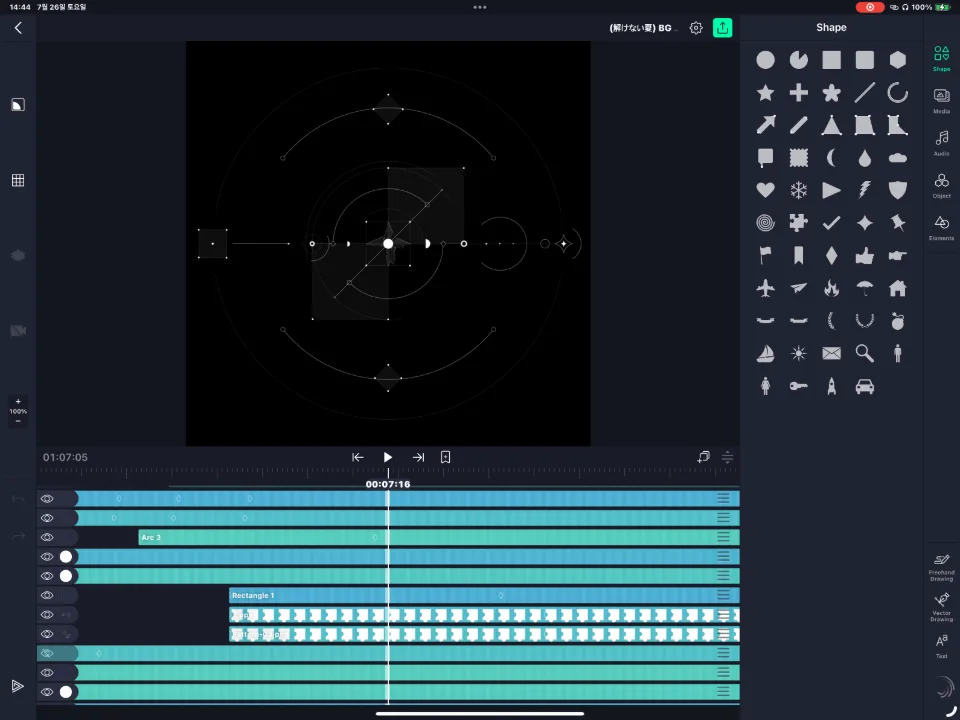Toggle visibility of the Arc 3 layer
This screenshot has height=720, width=960.
point(47,537)
